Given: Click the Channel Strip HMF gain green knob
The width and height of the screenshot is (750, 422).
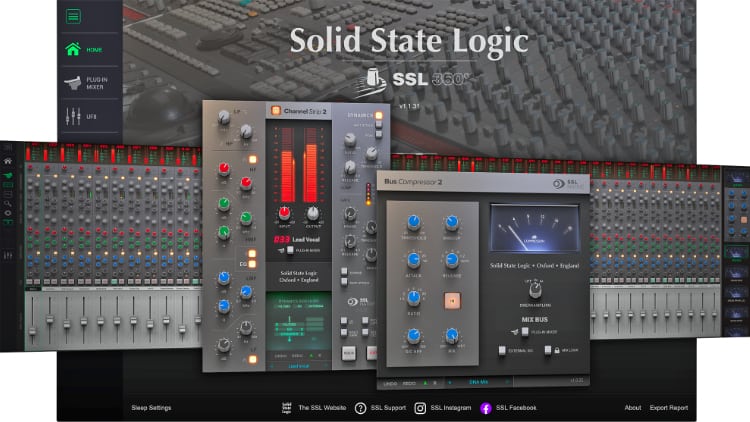Looking at the screenshot, I should tap(223, 204).
